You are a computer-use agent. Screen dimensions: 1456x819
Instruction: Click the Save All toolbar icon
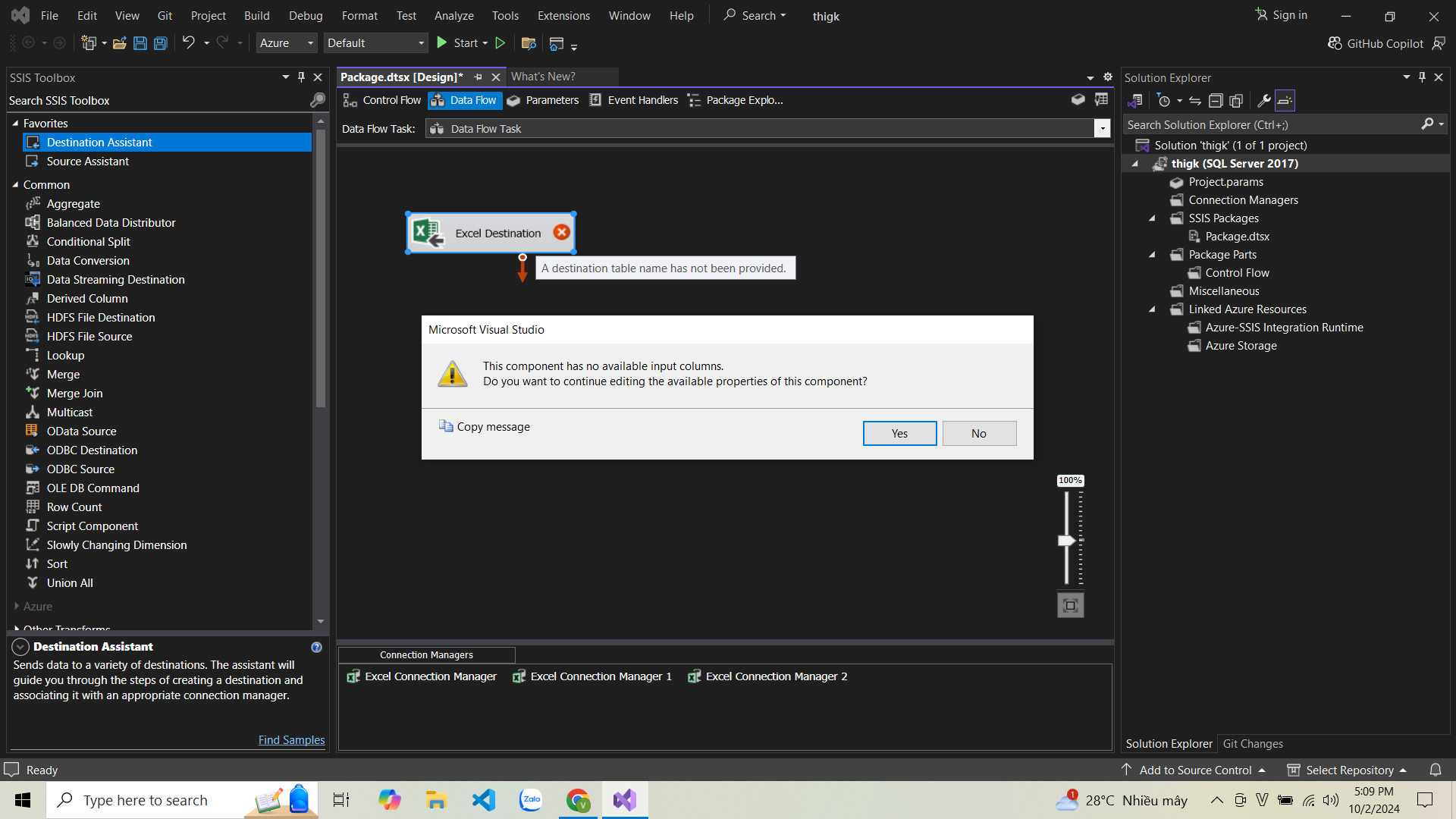click(x=160, y=43)
